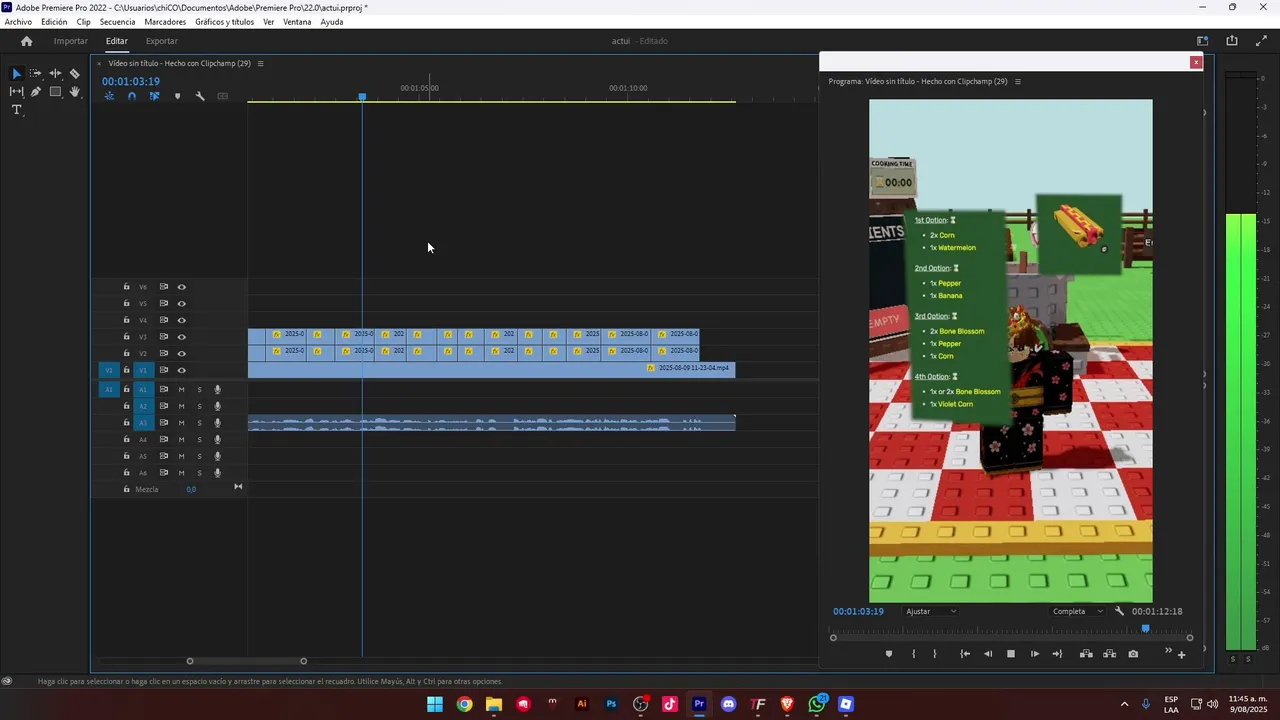The image size is (1280, 720).
Task: Select the Type tool
Action: point(16,110)
